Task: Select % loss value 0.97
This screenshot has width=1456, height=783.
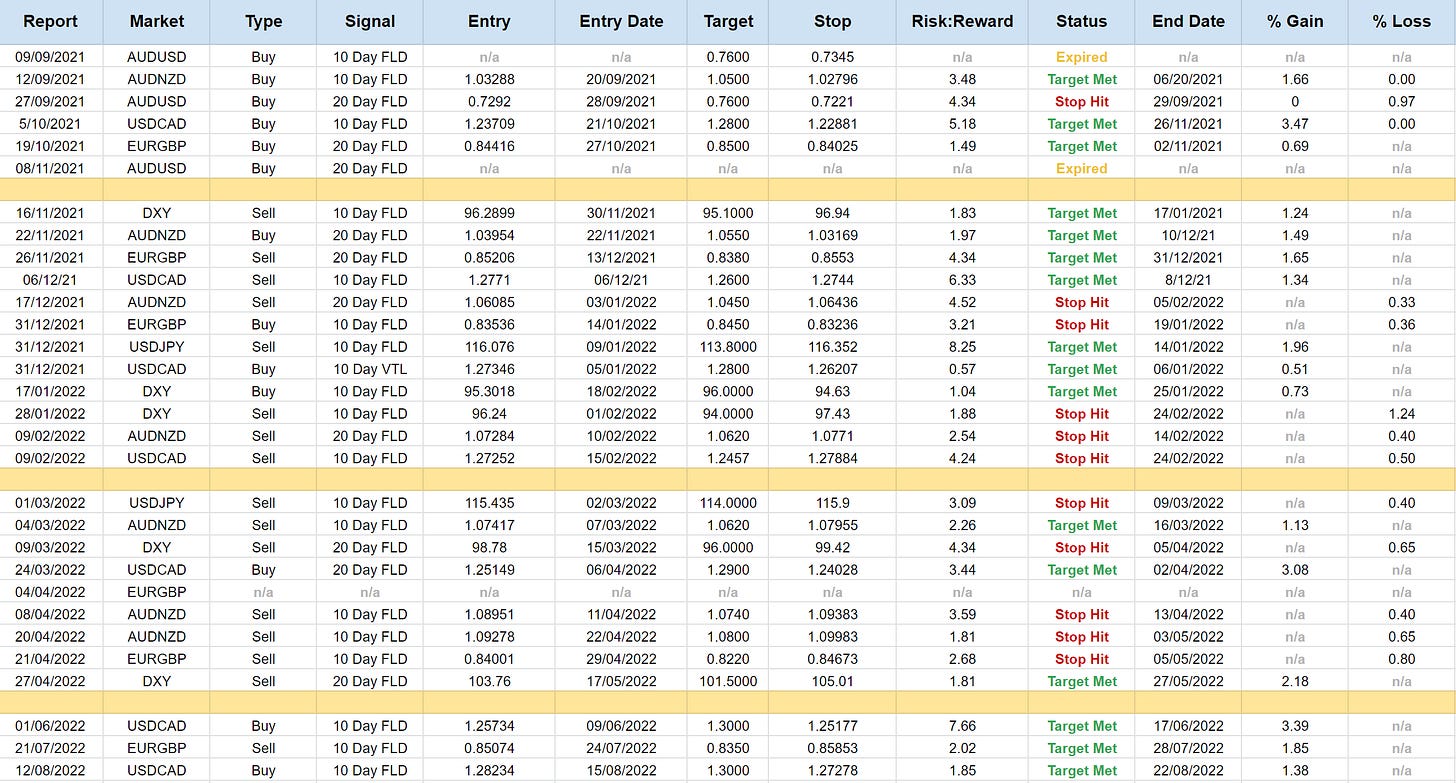Action: click(x=1401, y=101)
